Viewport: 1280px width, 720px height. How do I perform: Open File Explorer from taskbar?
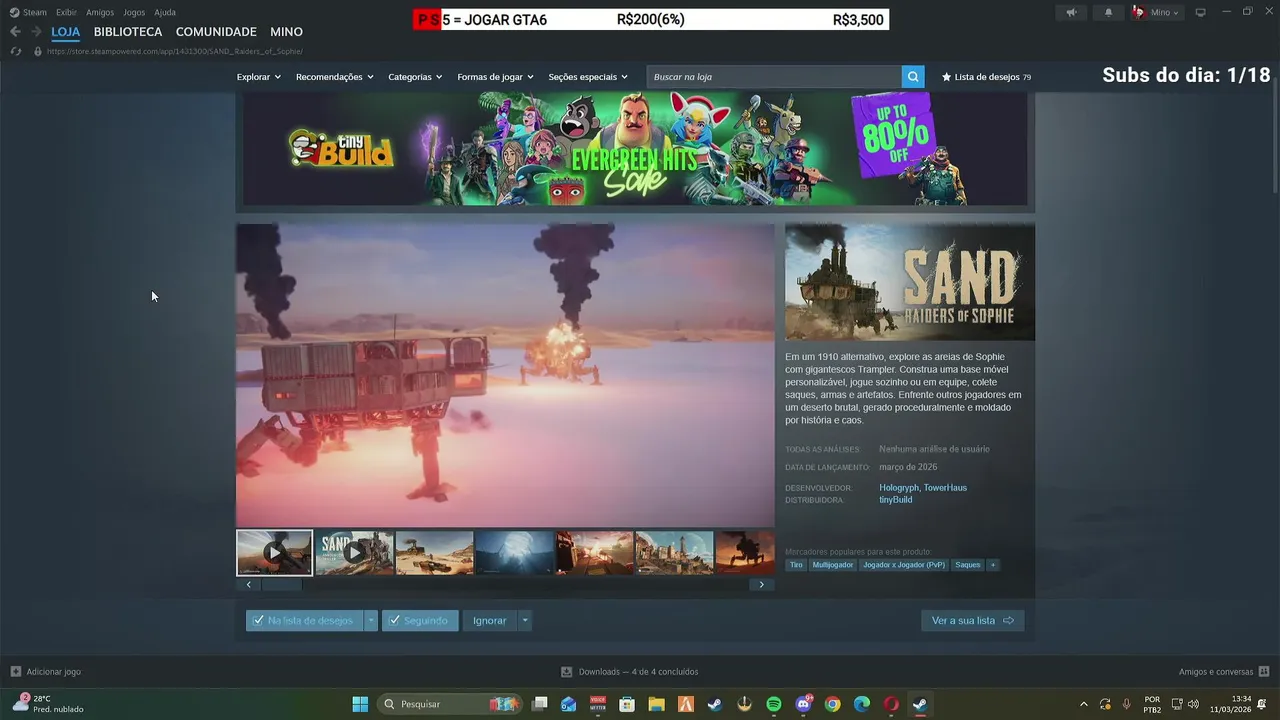click(x=656, y=704)
